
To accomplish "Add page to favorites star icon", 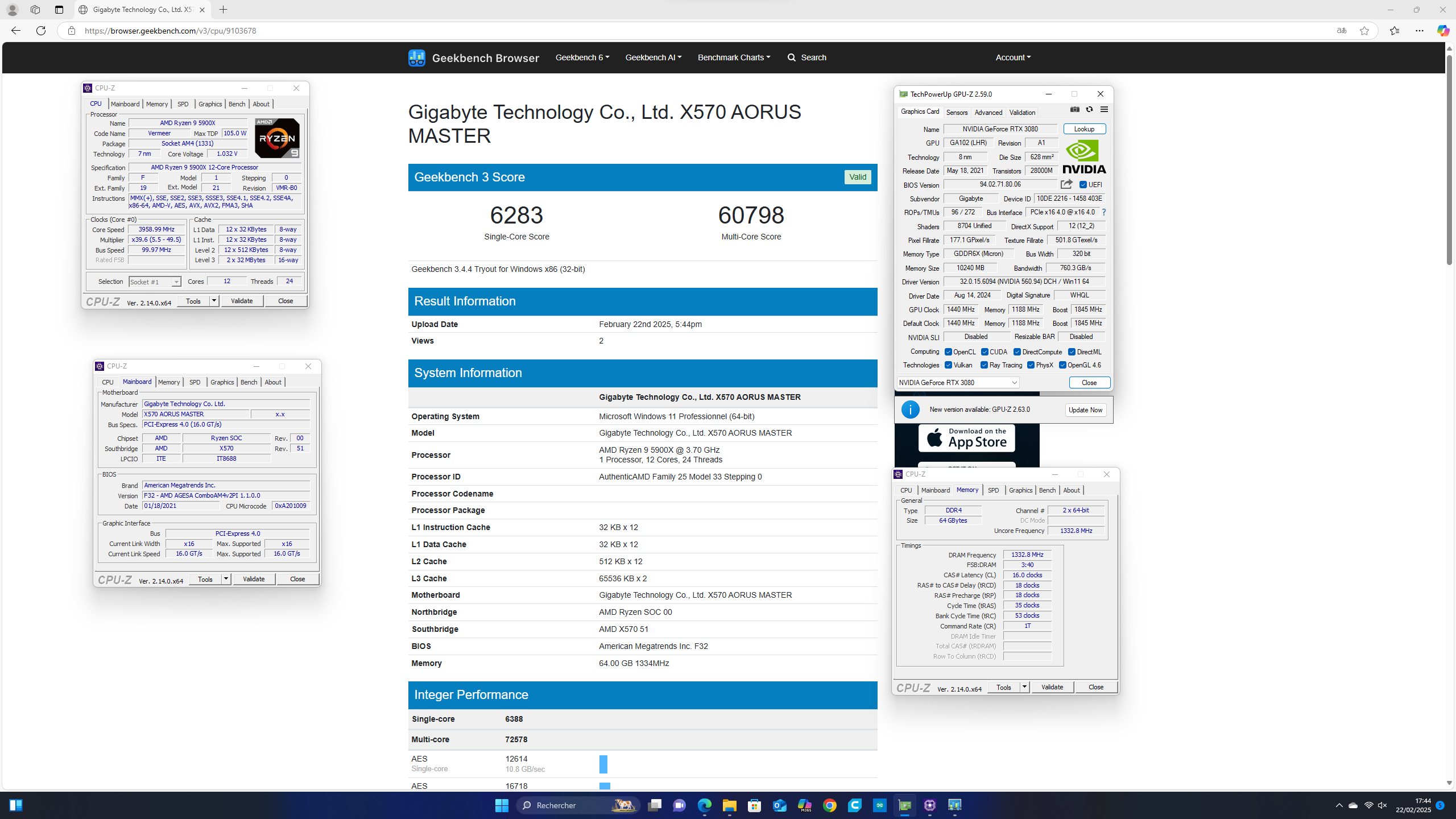I will (1364, 31).
